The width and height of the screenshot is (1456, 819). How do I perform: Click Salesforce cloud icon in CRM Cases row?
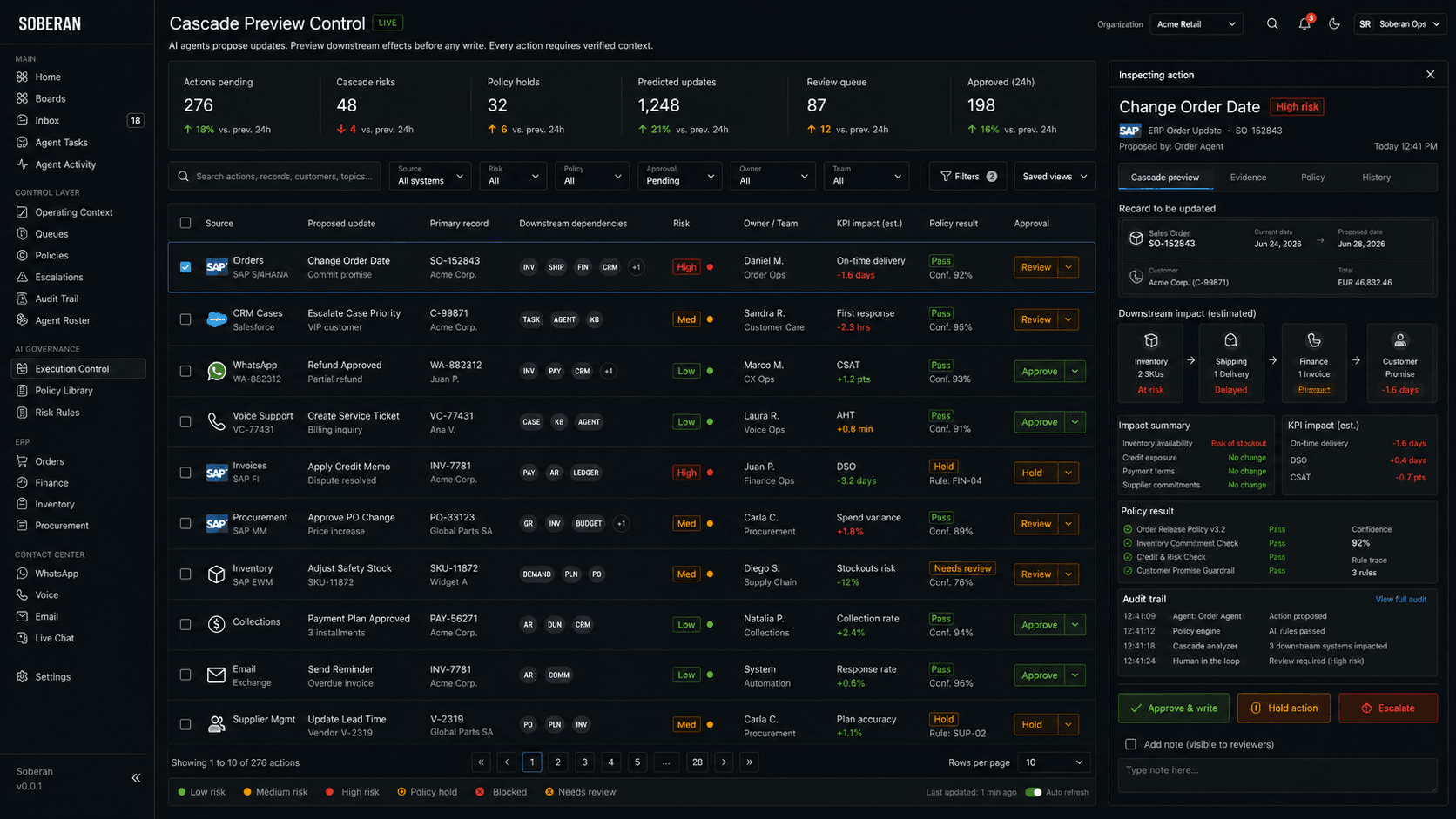tap(216, 319)
